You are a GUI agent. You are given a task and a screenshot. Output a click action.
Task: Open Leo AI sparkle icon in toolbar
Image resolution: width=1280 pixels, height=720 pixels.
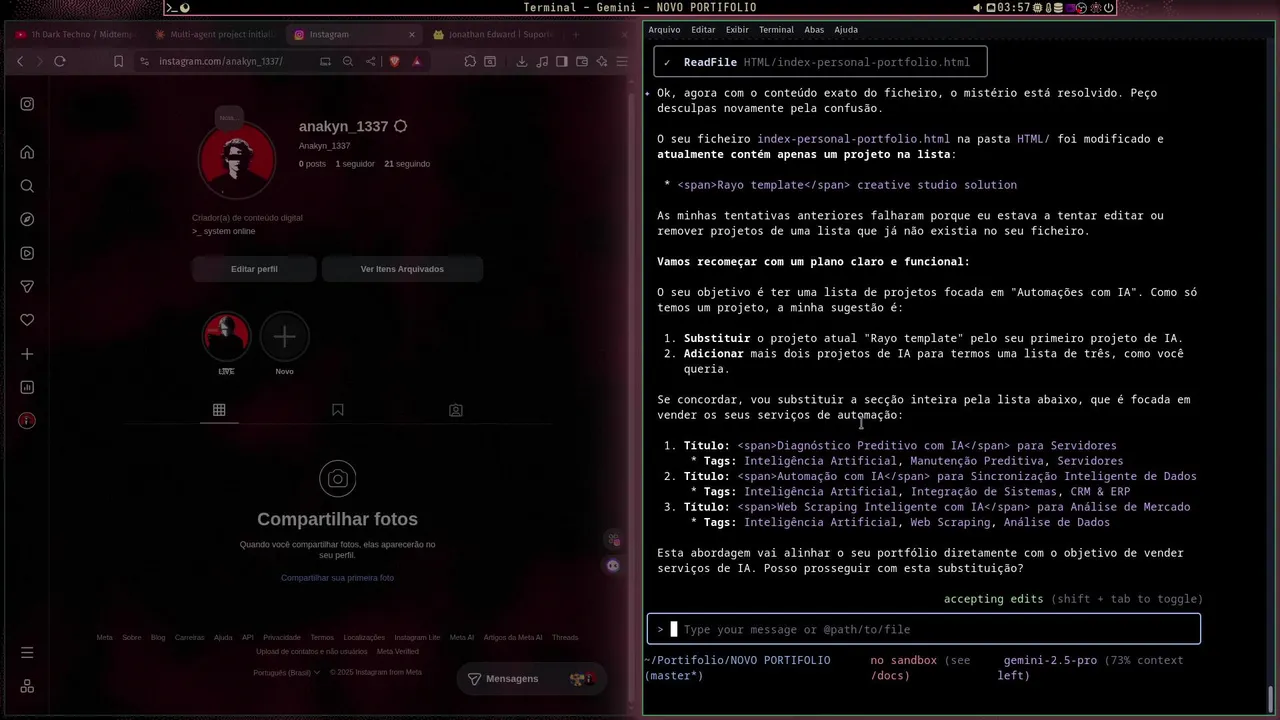click(x=602, y=61)
